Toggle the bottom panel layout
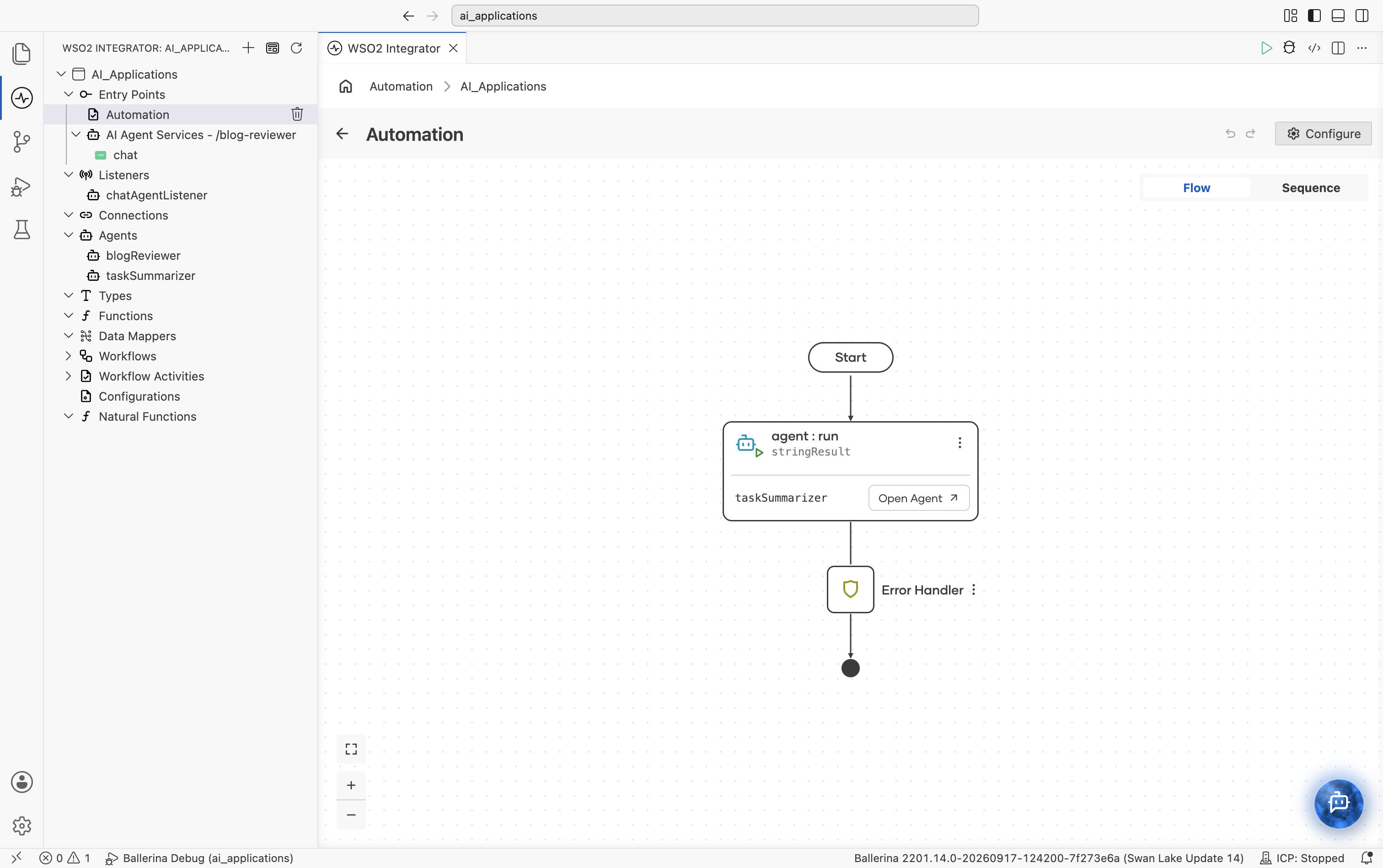The height and width of the screenshot is (868, 1383). coord(1338,16)
